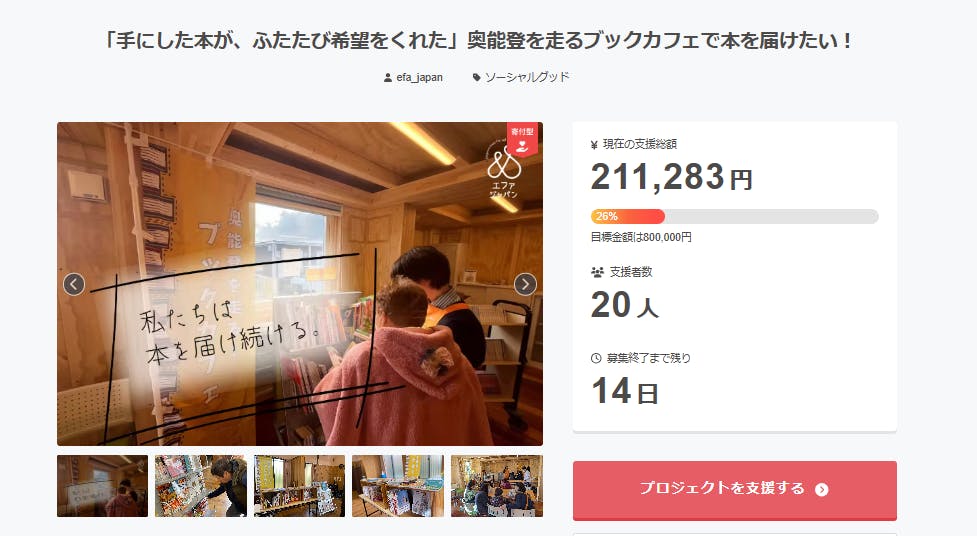Select fifth thumbnail of group gathering
Image resolution: width=977 pixels, height=536 pixels.
[x=497, y=486]
